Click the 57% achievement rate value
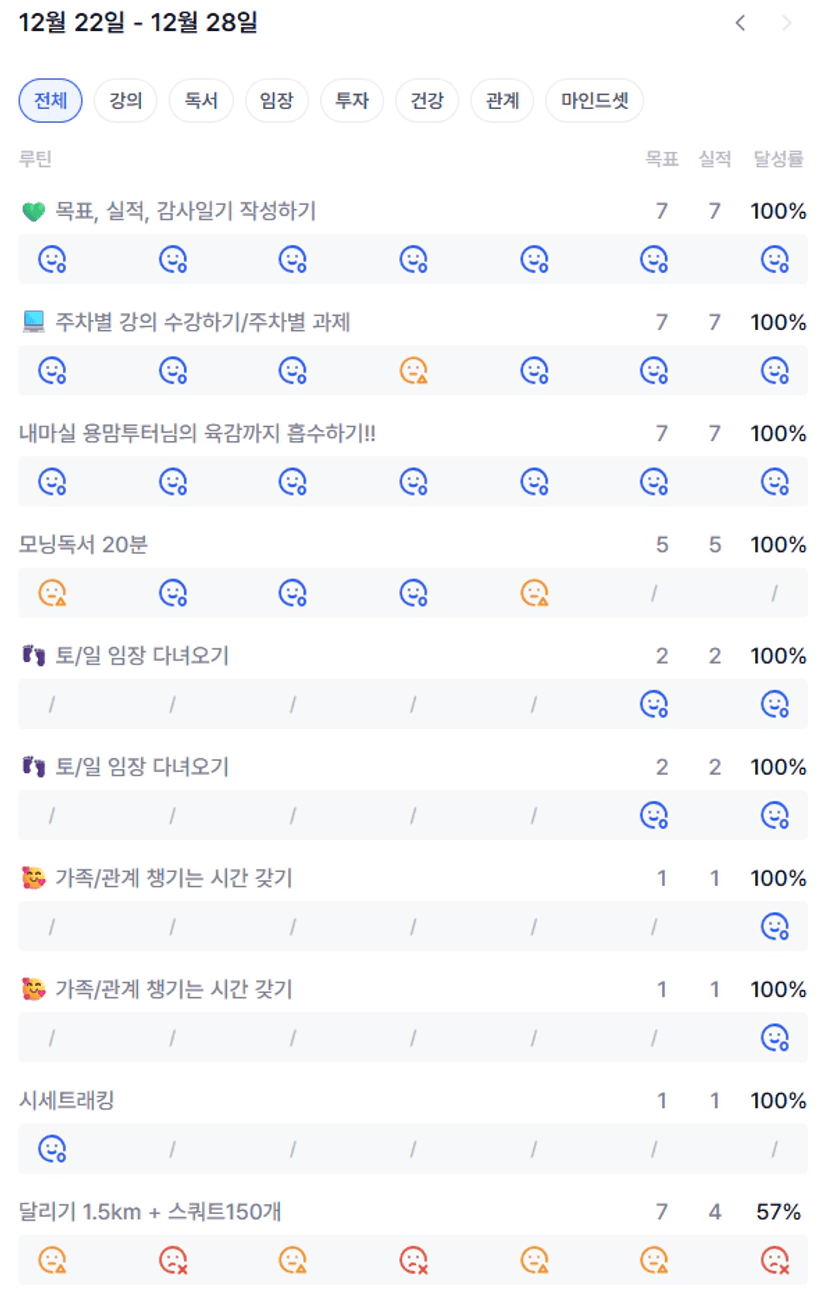This screenshot has width=827, height=1297. (778, 1212)
